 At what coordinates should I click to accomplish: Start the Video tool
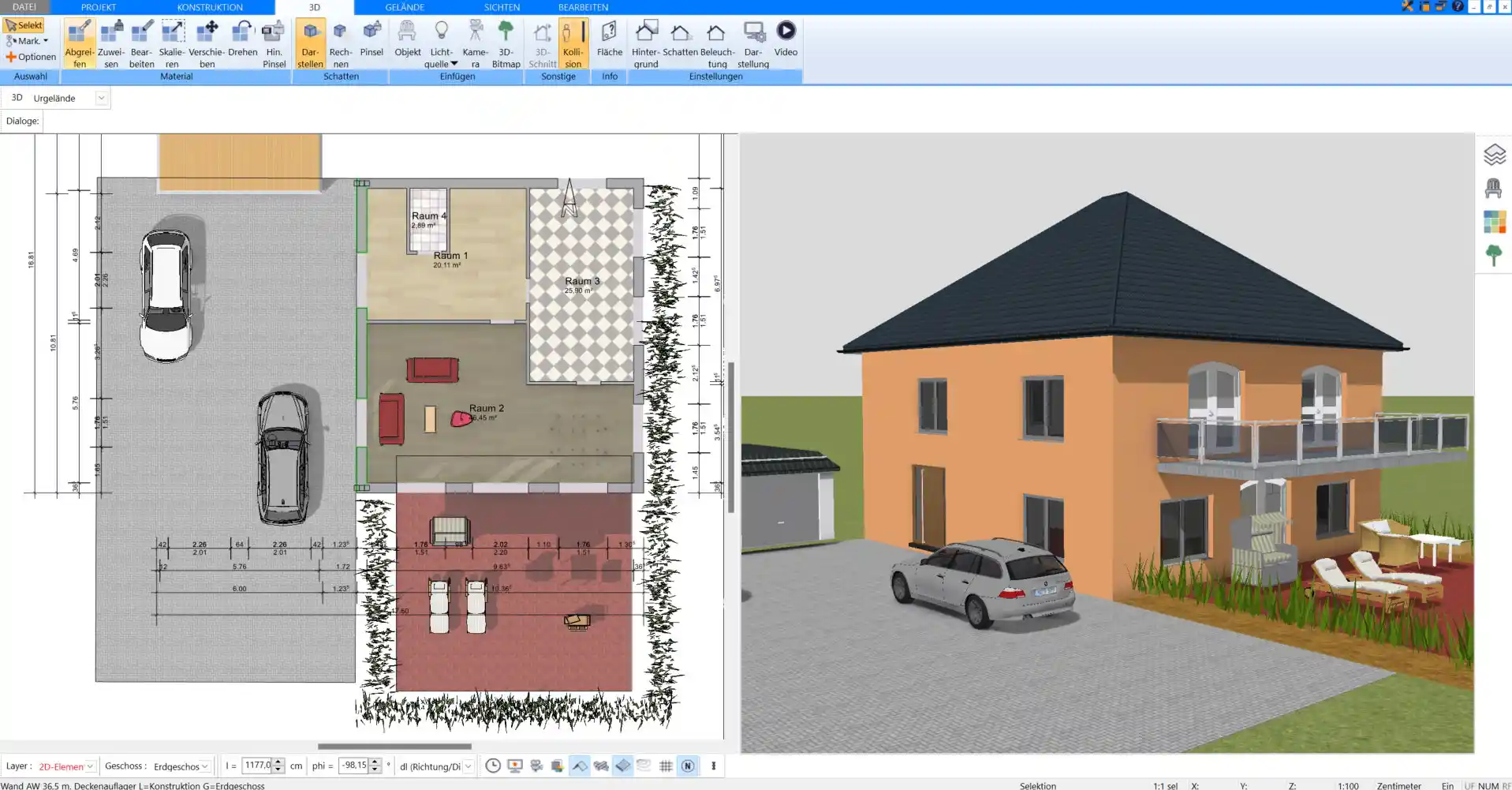(x=786, y=39)
